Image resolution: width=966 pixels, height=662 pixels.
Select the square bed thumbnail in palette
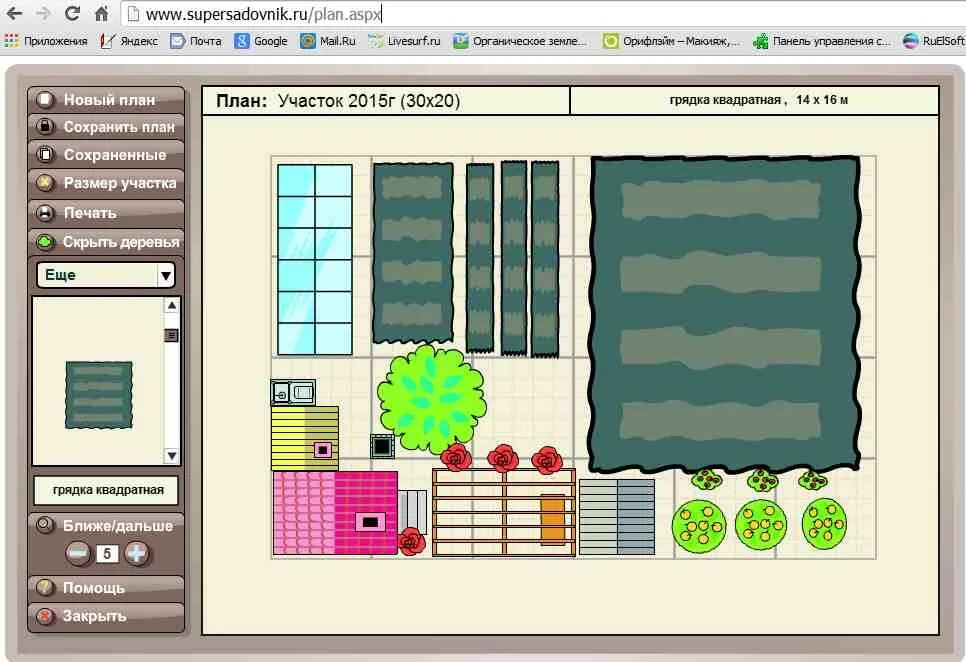click(99, 395)
